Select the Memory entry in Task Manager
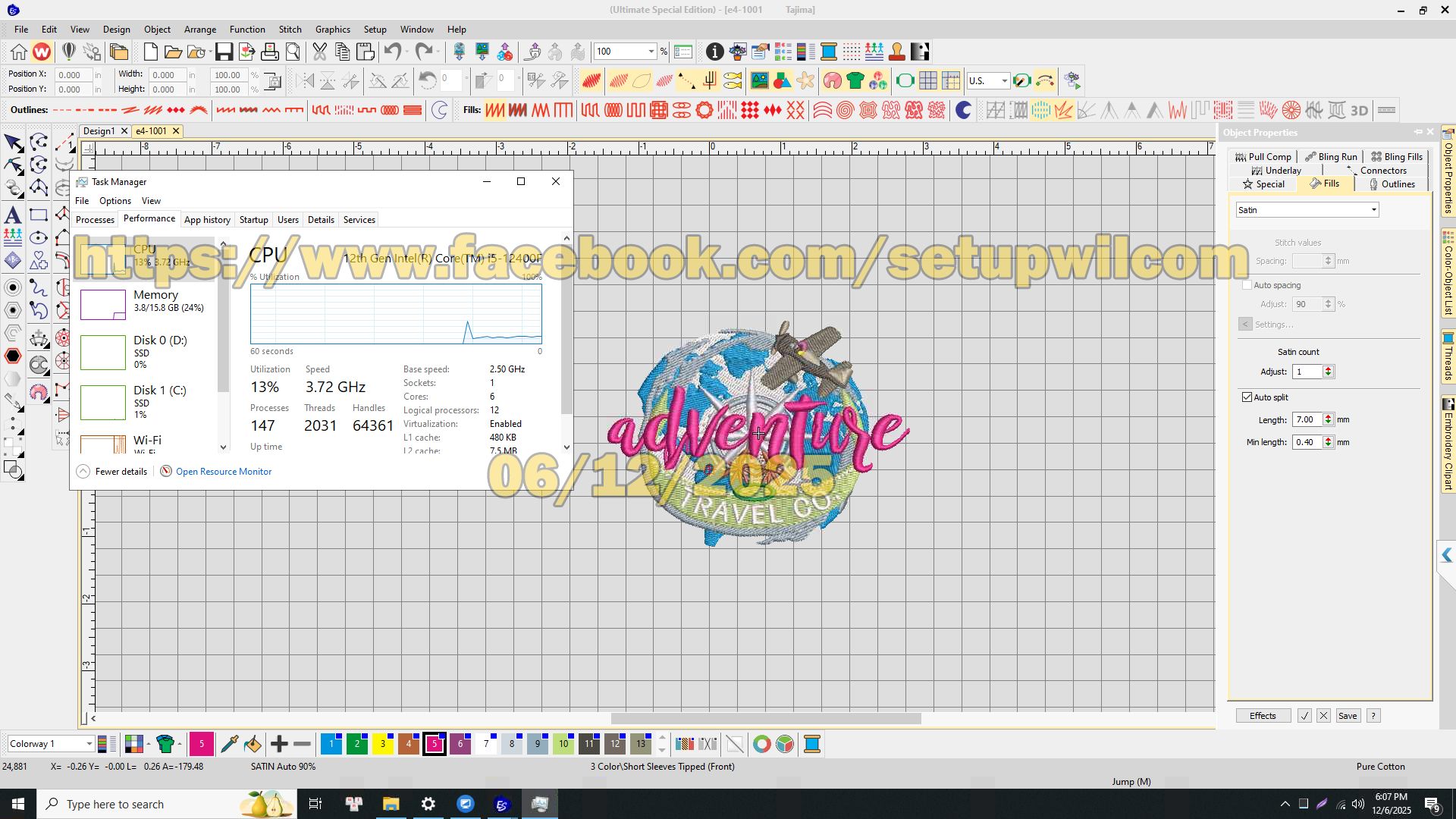Viewport: 1456px width, 819px height. (x=147, y=303)
